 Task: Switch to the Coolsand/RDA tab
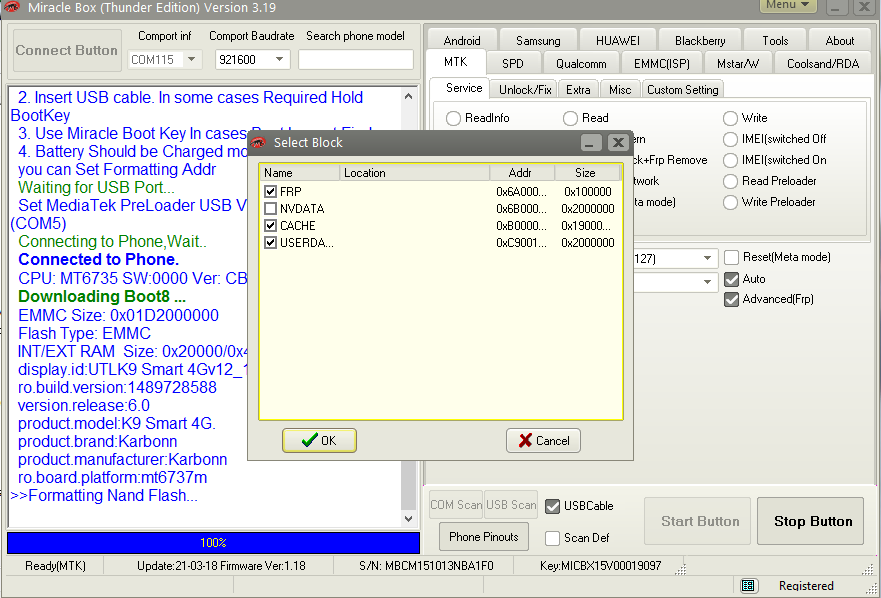tap(823, 64)
